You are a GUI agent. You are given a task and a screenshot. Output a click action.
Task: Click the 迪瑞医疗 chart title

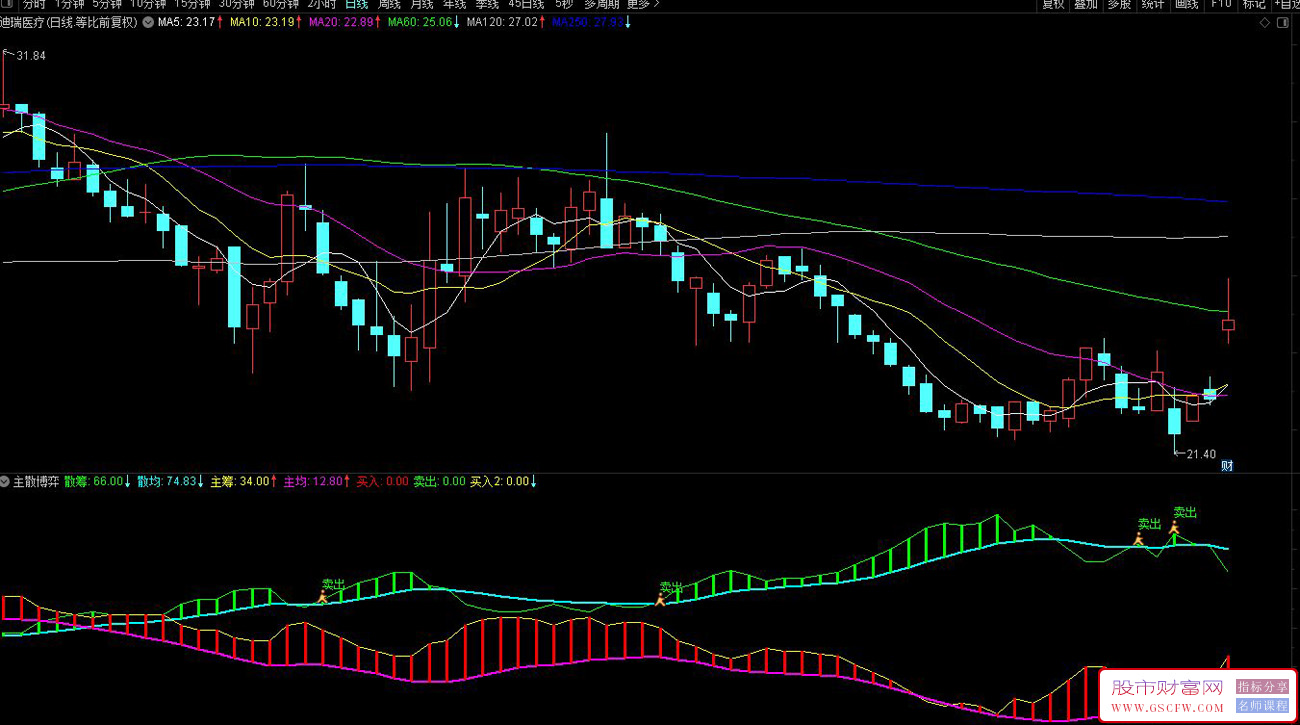click(68, 22)
